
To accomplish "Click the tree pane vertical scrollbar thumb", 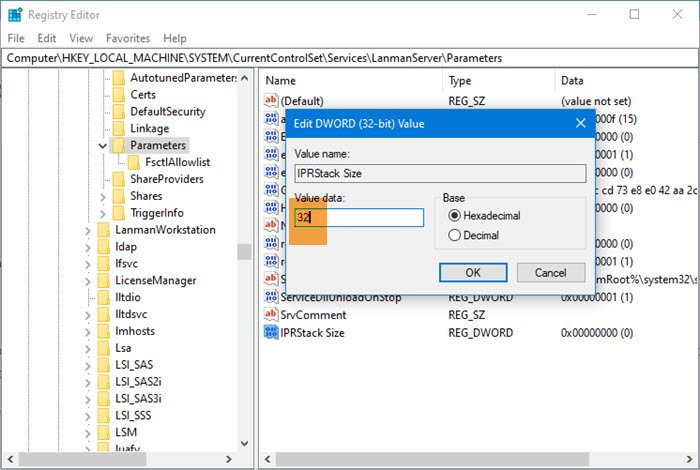I will (244, 252).
